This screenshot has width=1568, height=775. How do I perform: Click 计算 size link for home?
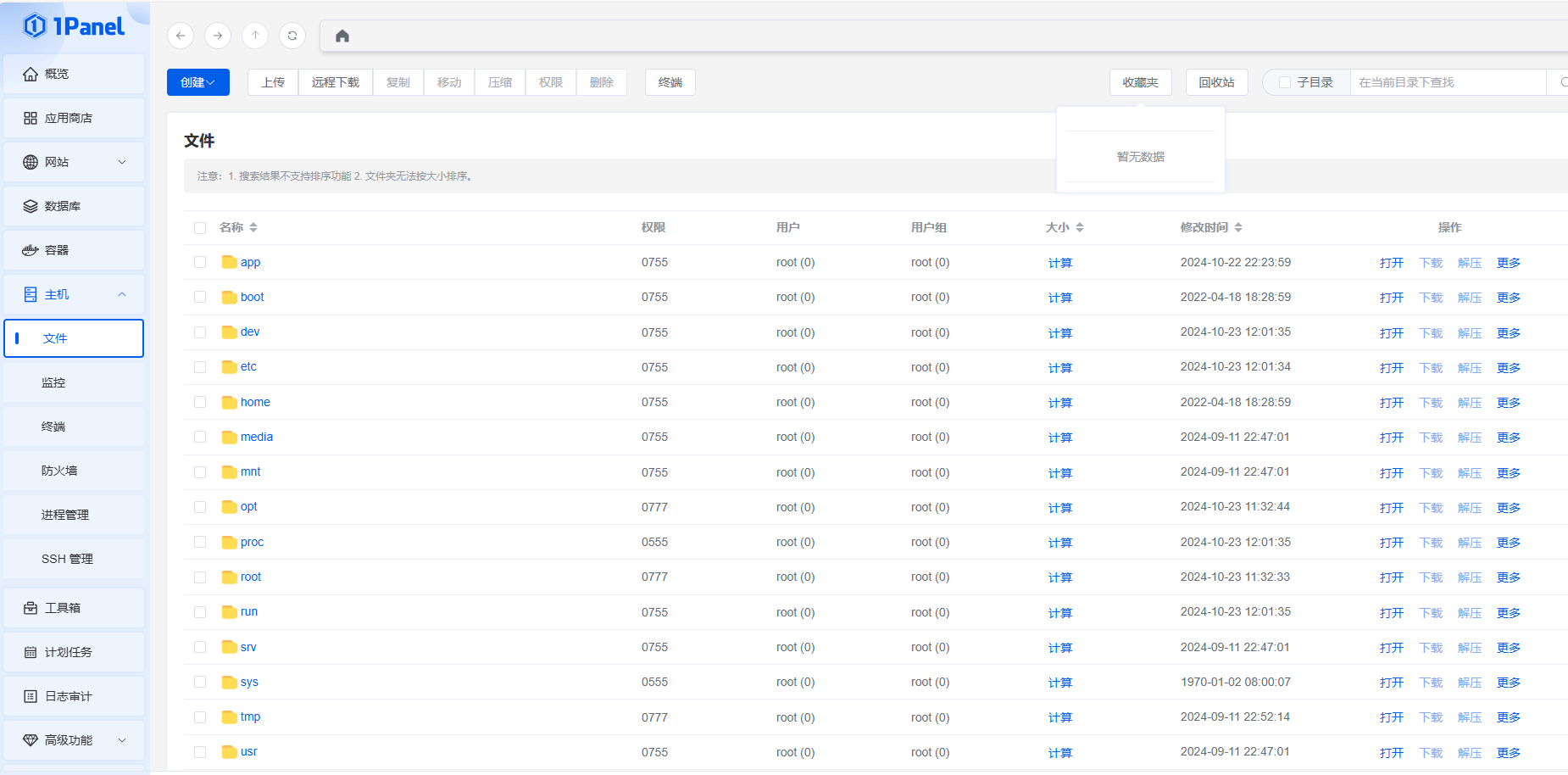(1059, 403)
